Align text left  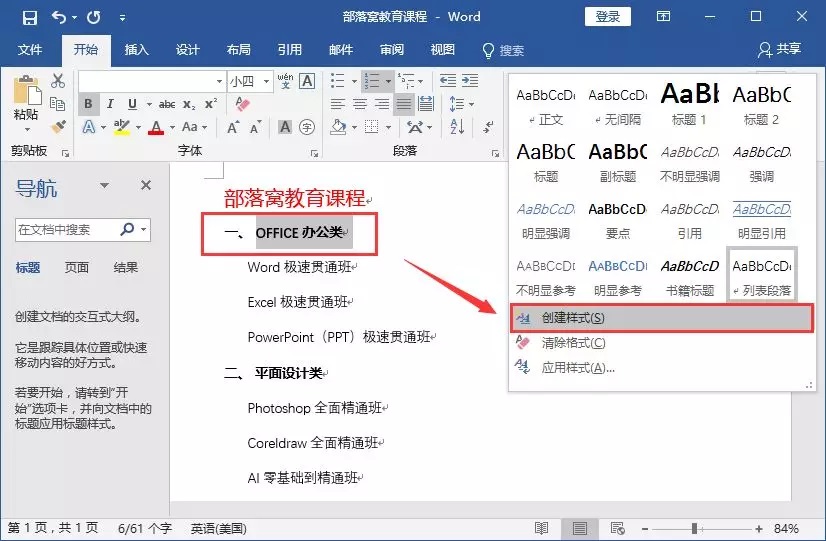coord(338,104)
